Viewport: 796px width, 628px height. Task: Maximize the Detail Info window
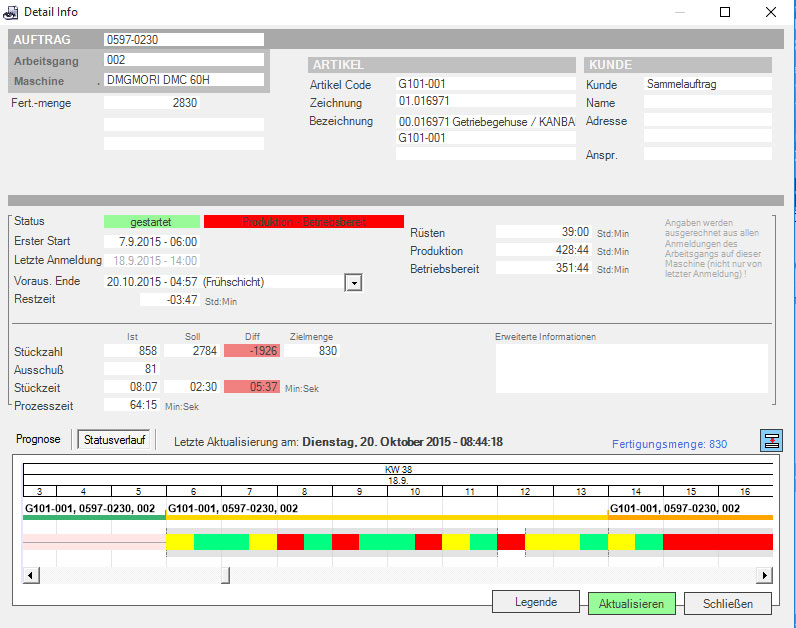point(725,12)
